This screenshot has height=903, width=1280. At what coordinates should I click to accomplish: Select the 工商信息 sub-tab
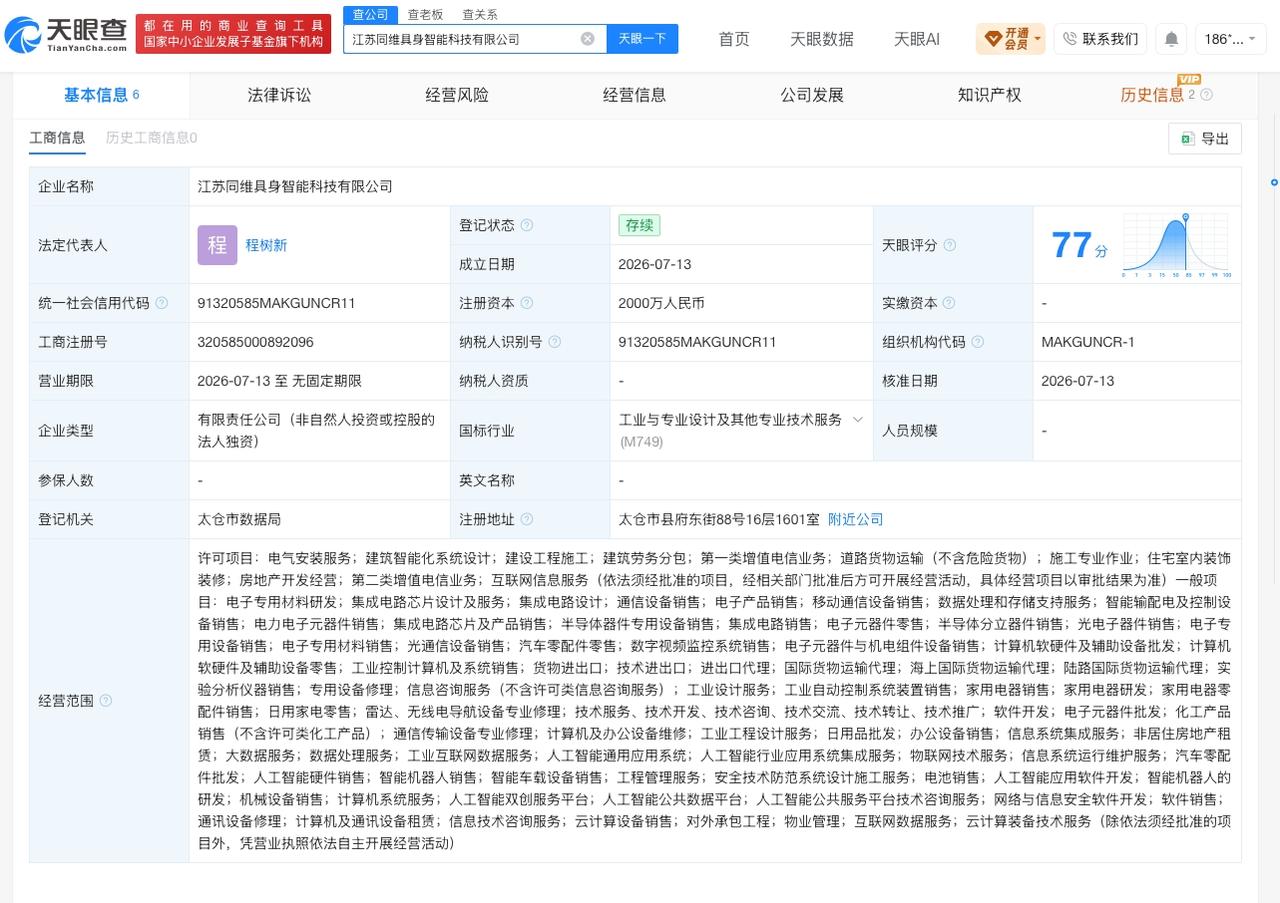pos(57,138)
